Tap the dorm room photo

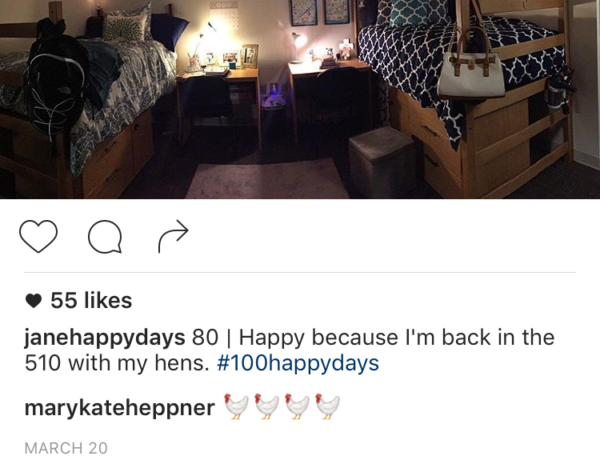300,99
